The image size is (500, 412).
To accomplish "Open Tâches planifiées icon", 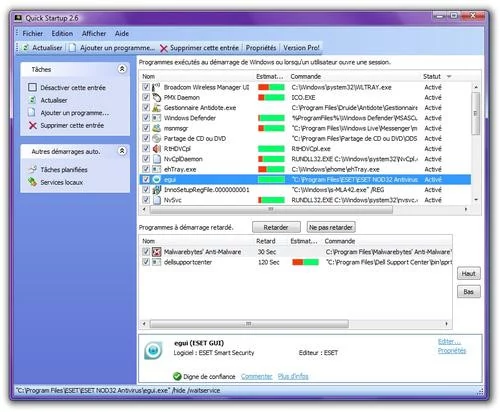I will pos(32,169).
